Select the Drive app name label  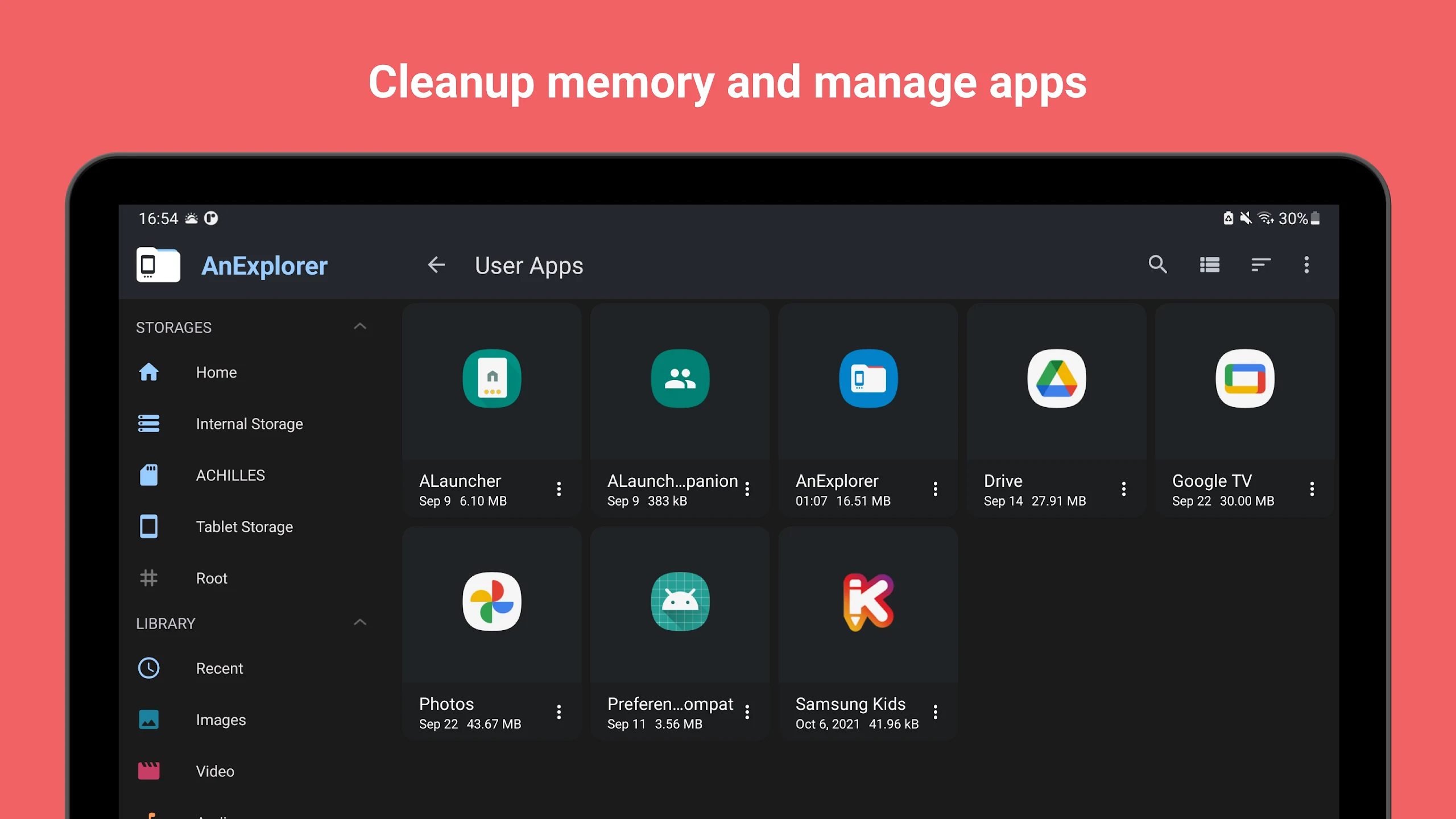[1003, 481]
